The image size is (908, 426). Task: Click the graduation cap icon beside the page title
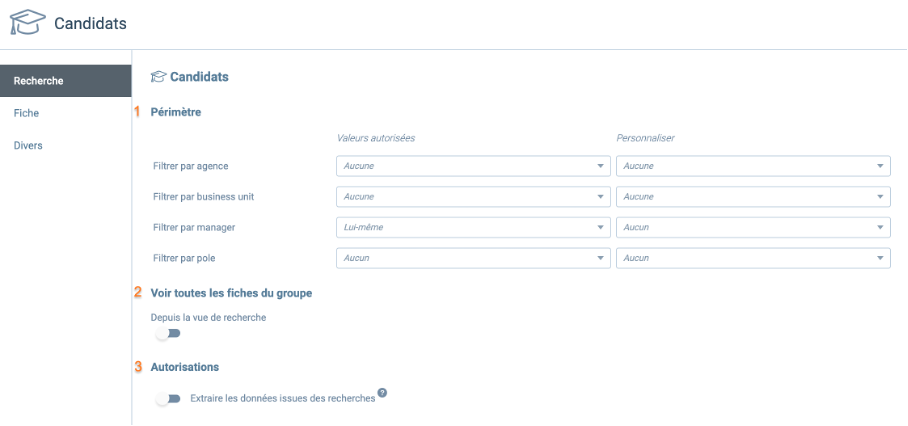(27, 22)
